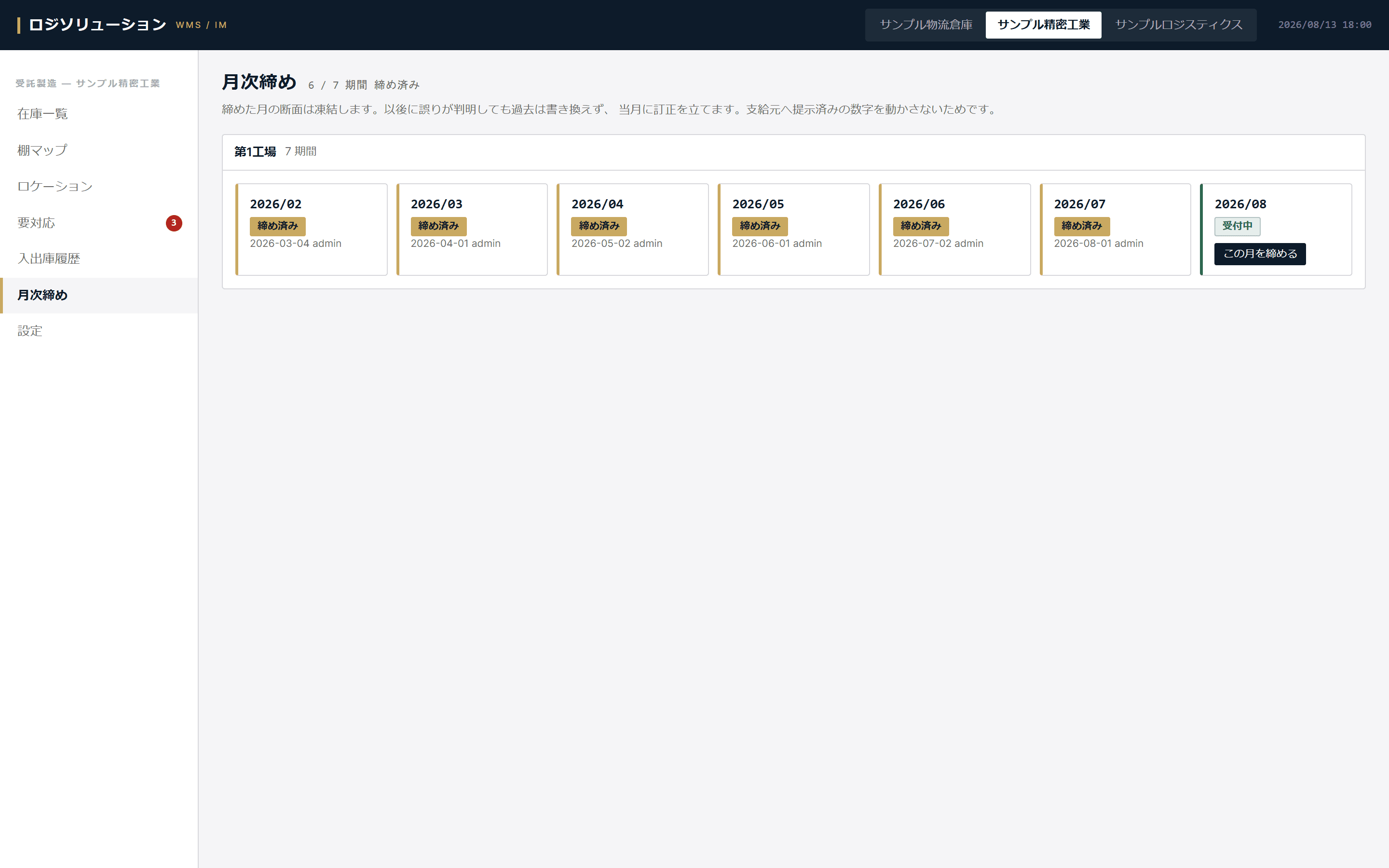Click the 2026-08-01 admin closing record

tap(1099, 244)
